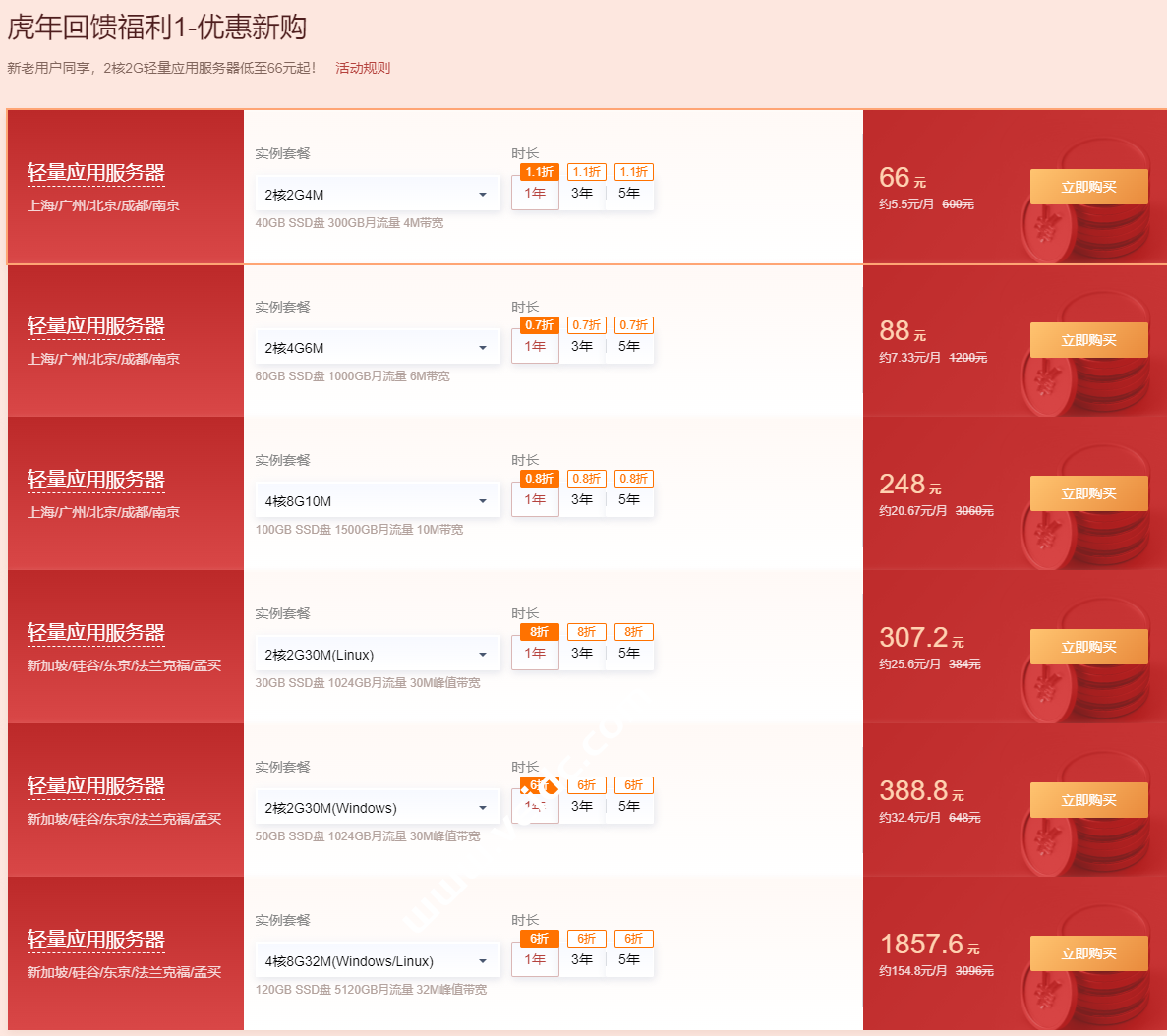Choose 5年 duration for 4核8G10M plan
Image resolution: width=1167 pixels, height=1036 pixels.
[629, 499]
